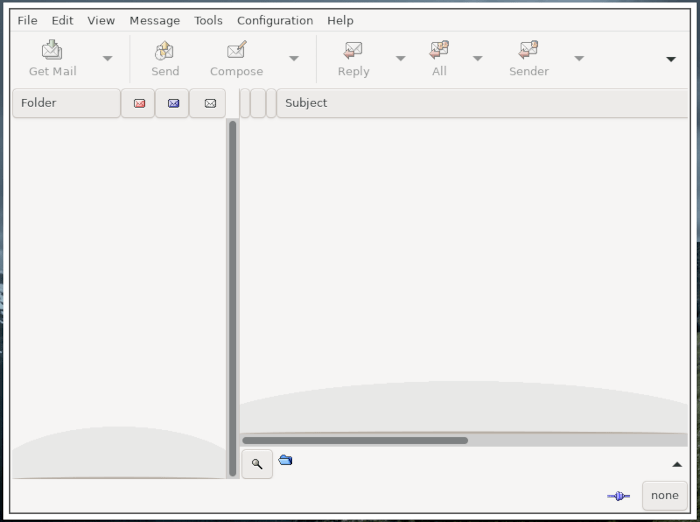Open the Edit menu
700x522 pixels.
(62, 21)
